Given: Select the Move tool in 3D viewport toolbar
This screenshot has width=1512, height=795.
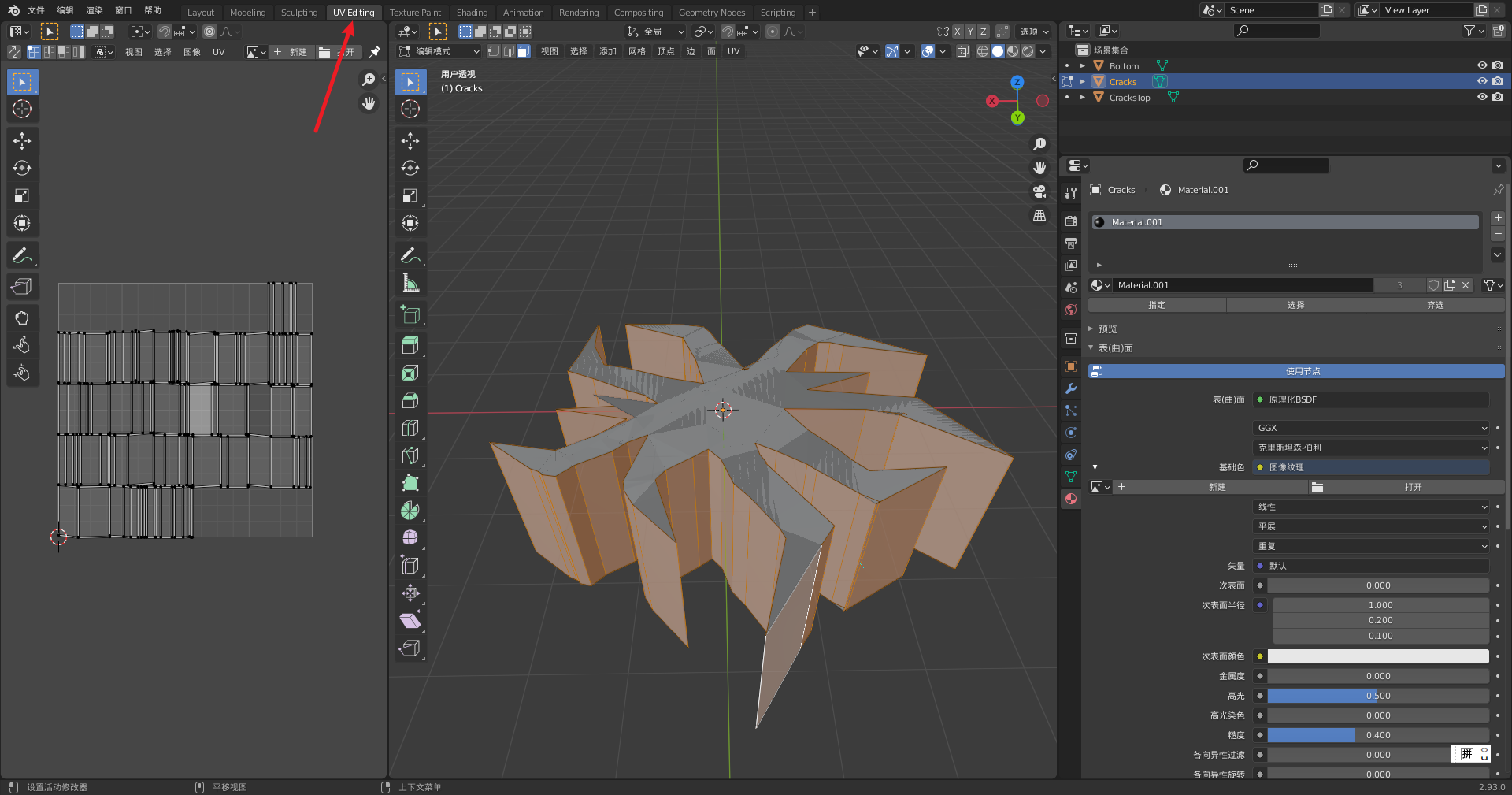Looking at the screenshot, I should tap(410, 141).
